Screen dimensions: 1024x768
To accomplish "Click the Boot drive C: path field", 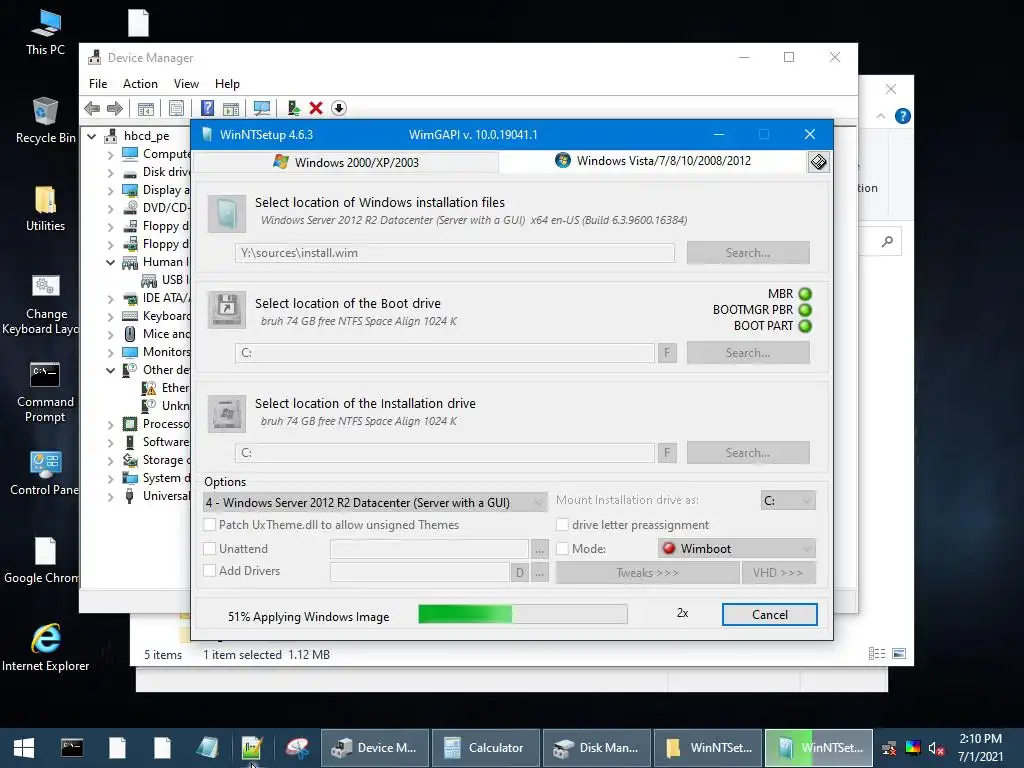I will point(445,353).
